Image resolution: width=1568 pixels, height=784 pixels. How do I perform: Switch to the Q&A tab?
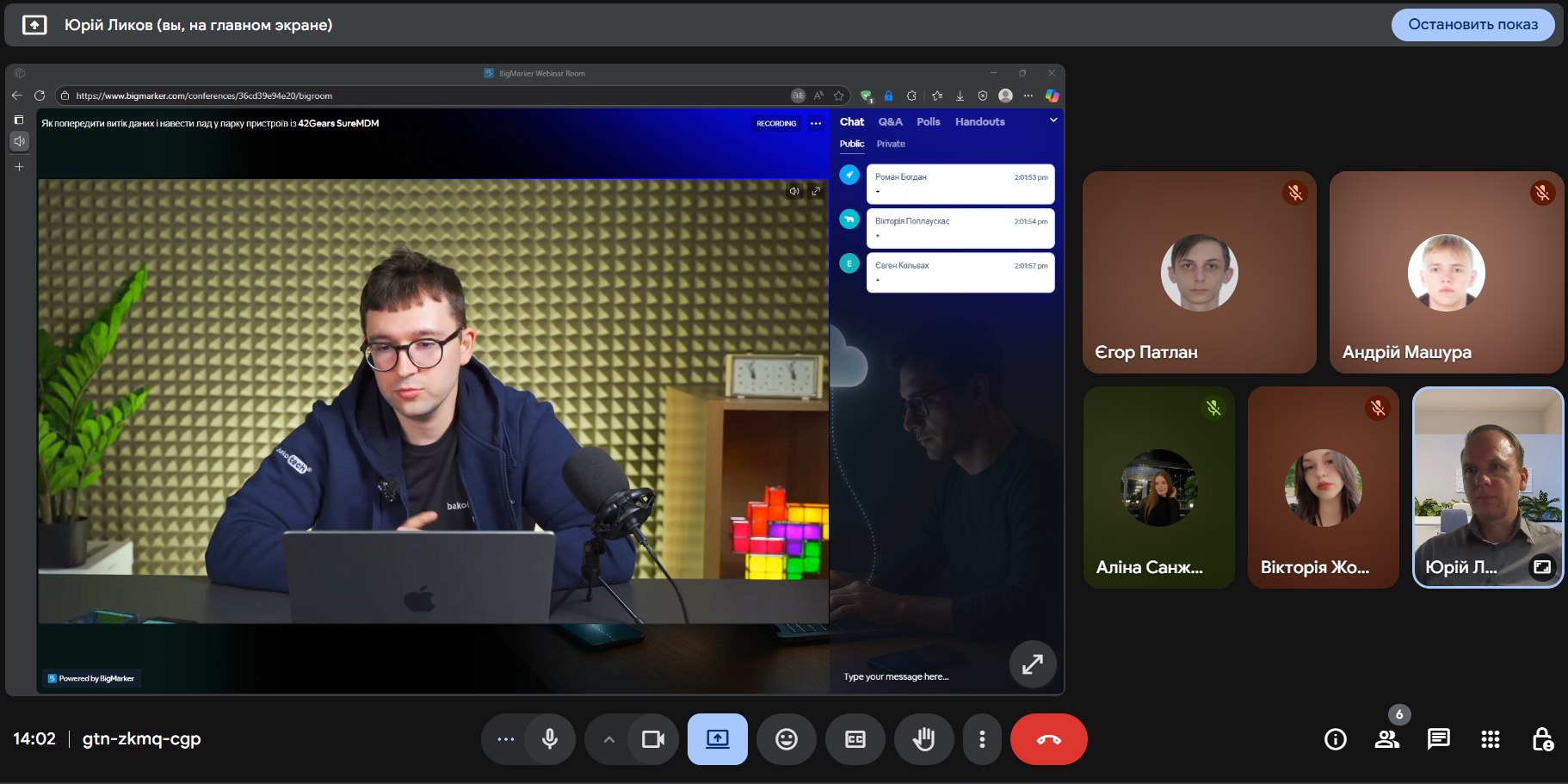890,122
